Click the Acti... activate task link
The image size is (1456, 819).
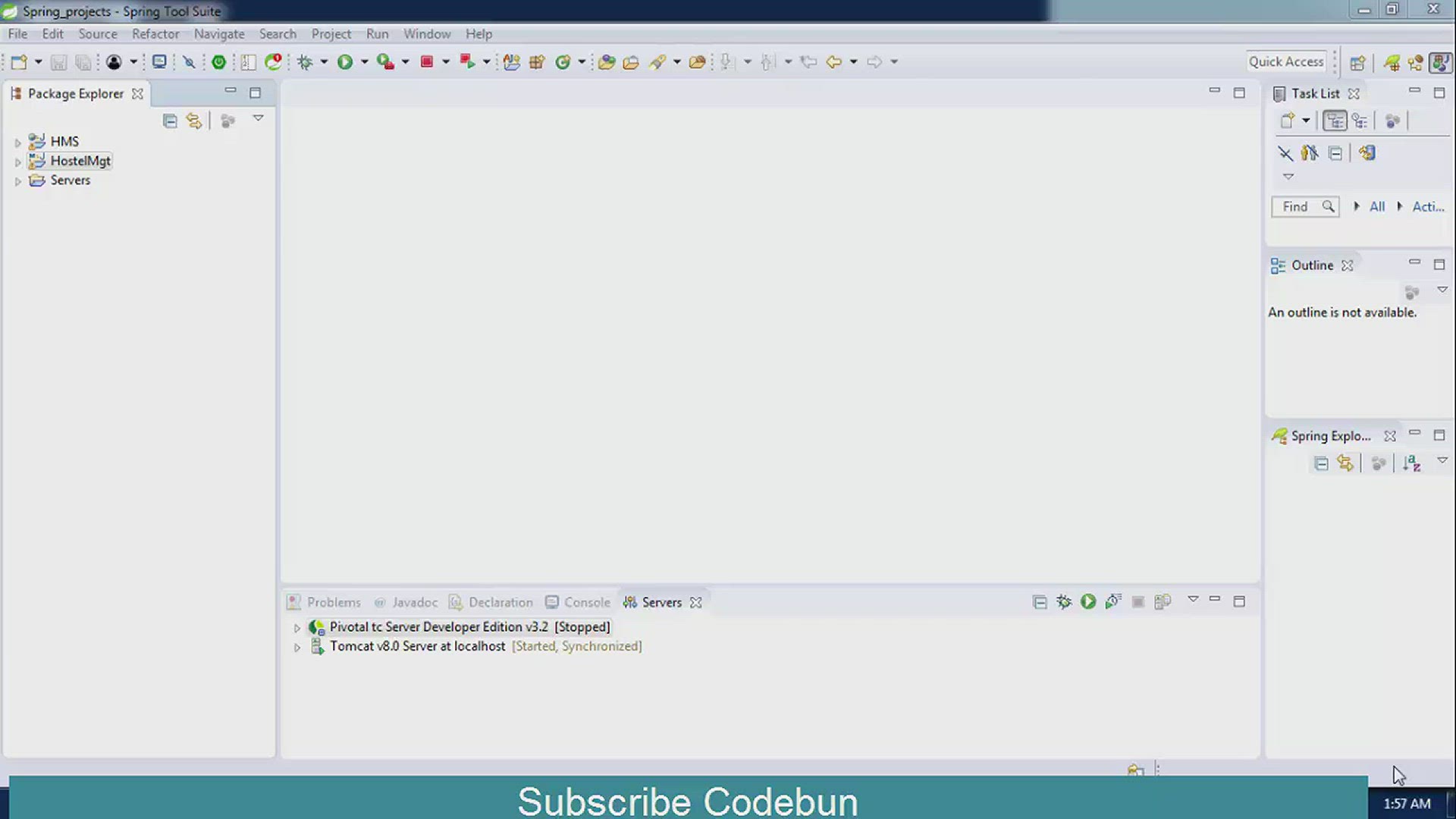(x=1428, y=206)
